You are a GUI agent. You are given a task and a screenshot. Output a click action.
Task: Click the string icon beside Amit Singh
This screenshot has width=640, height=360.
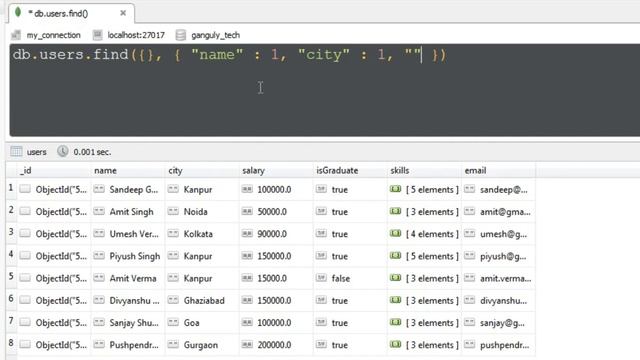click(x=99, y=211)
